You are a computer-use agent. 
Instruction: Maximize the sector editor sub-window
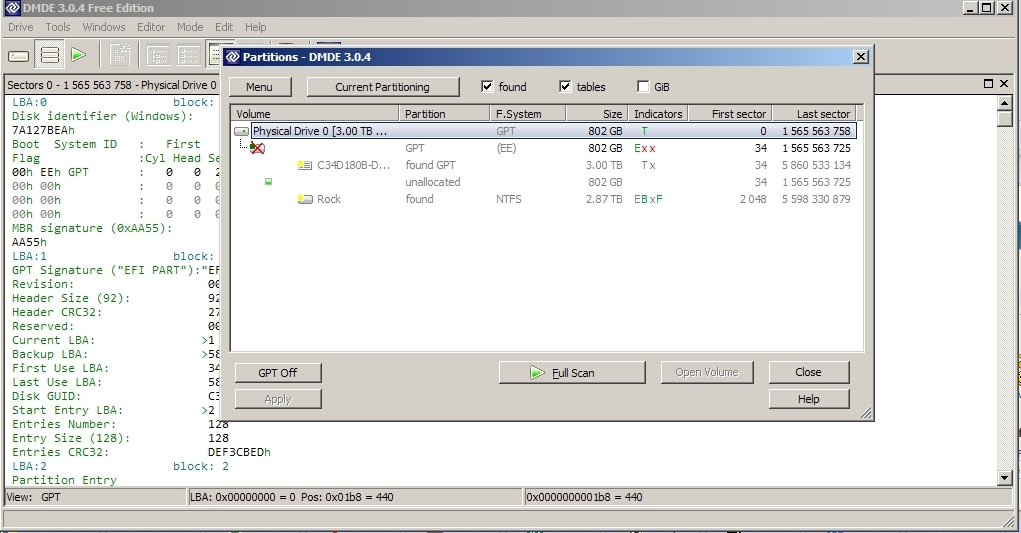pos(988,84)
